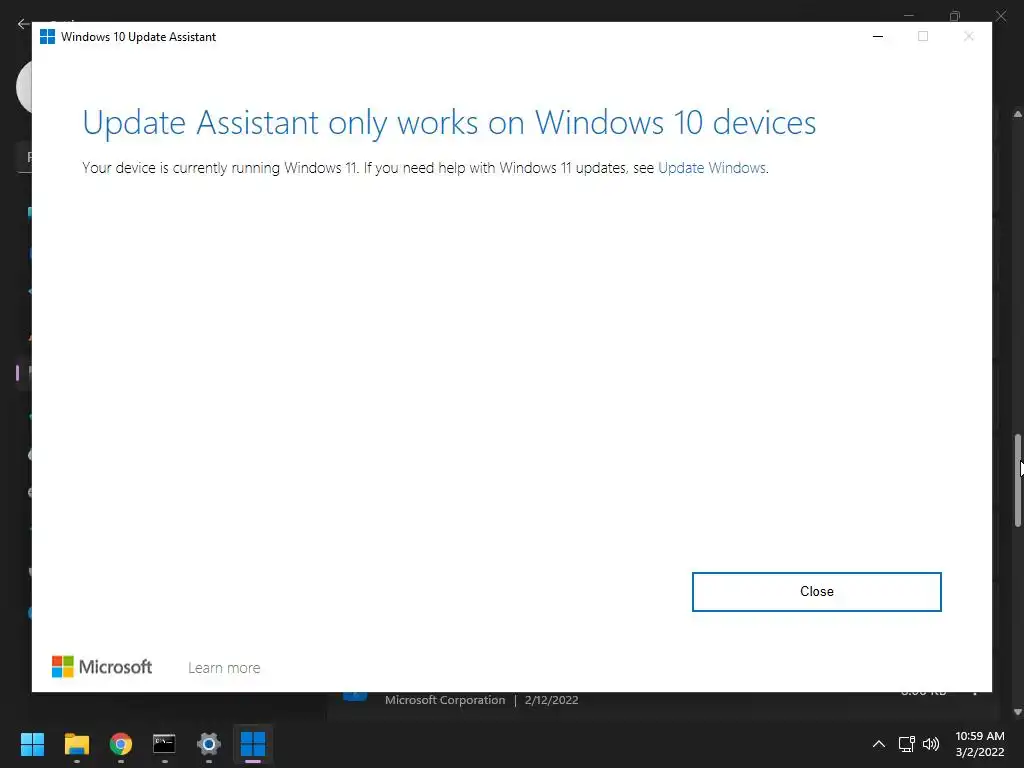Open the Update Windows link
This screenshot has height=768, width=1024.
coord(711,168)
